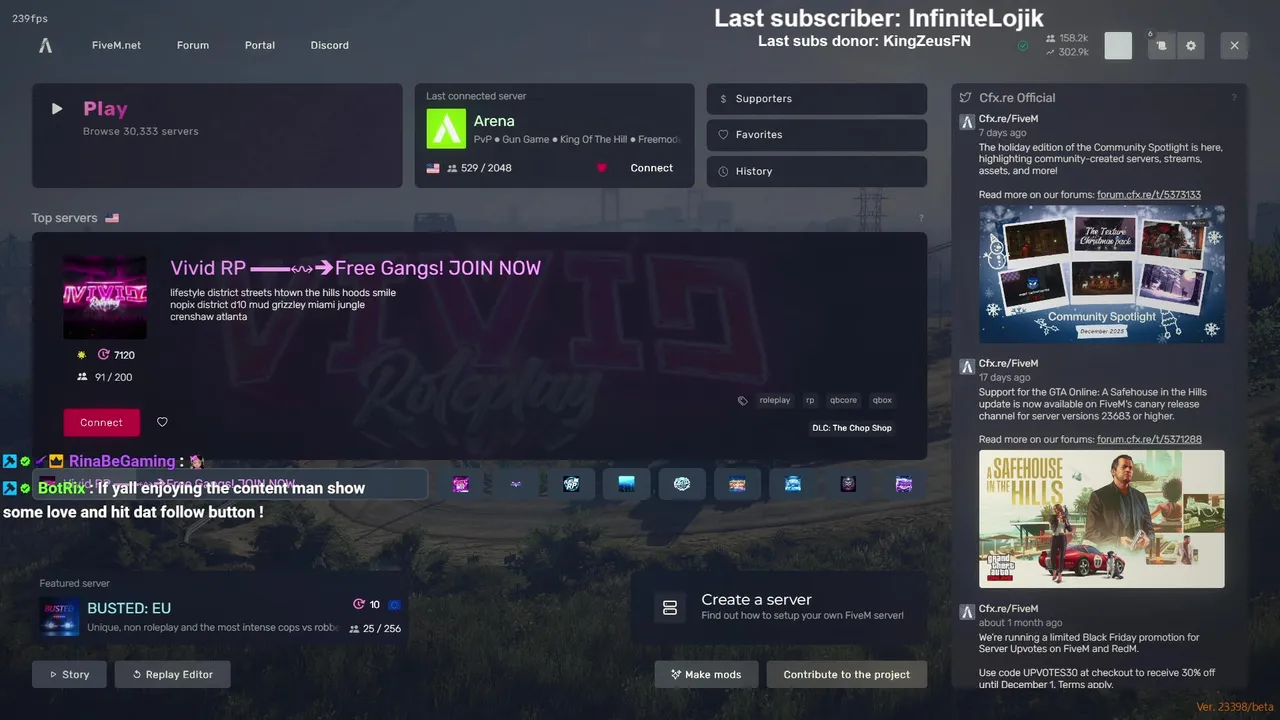Click the upvote icon beside 10 on BUSTED: EU

[x=359, y=604]
